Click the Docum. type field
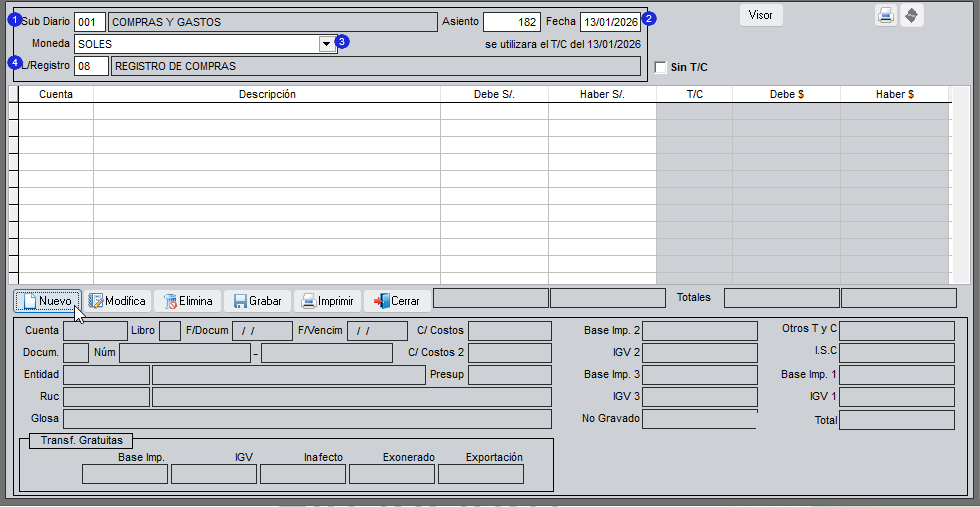The image size is (980, 507). (x=76, y=353)
